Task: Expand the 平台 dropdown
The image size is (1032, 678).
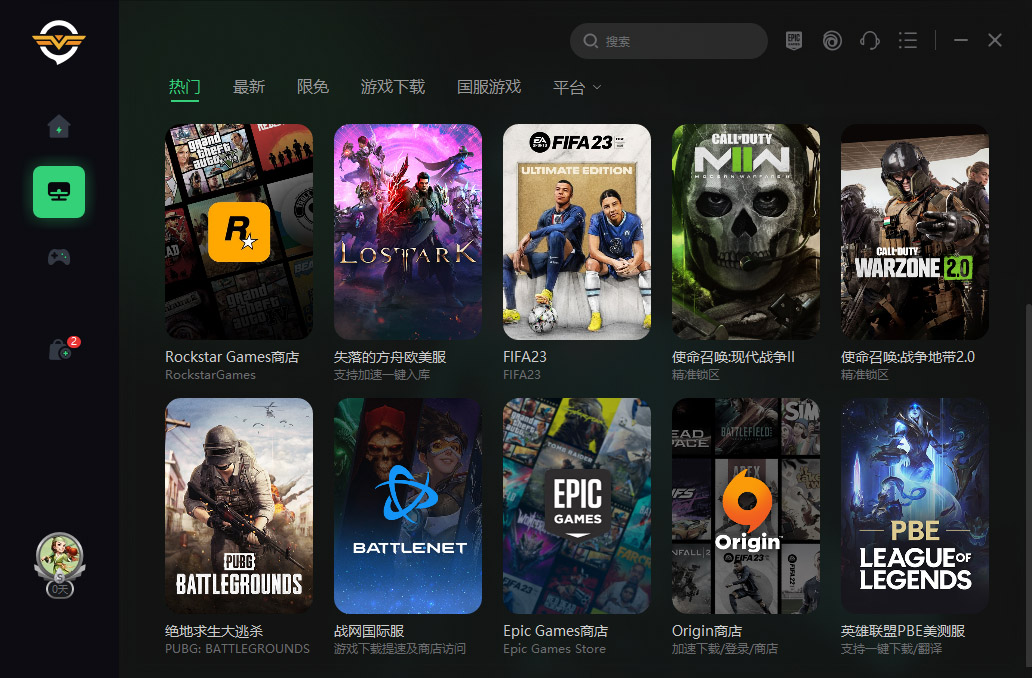Action: click(577, 87)
